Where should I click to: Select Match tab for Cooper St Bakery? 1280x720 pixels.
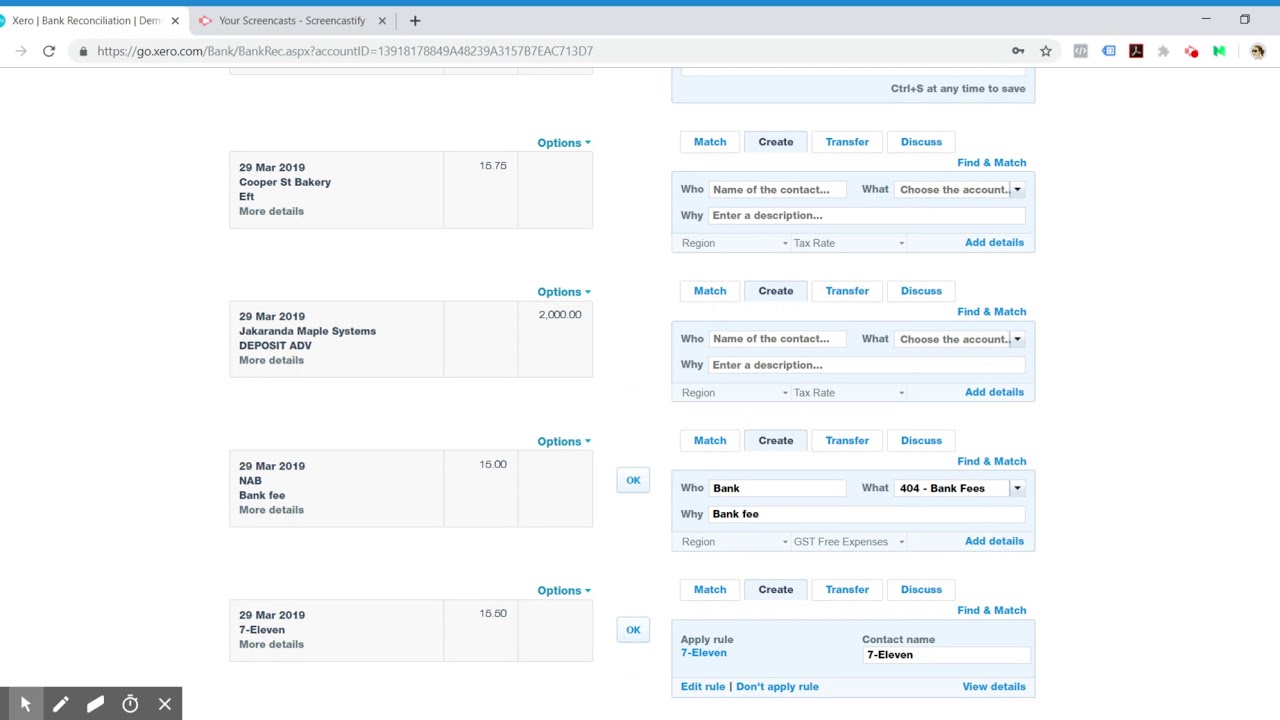click(710, 142)
